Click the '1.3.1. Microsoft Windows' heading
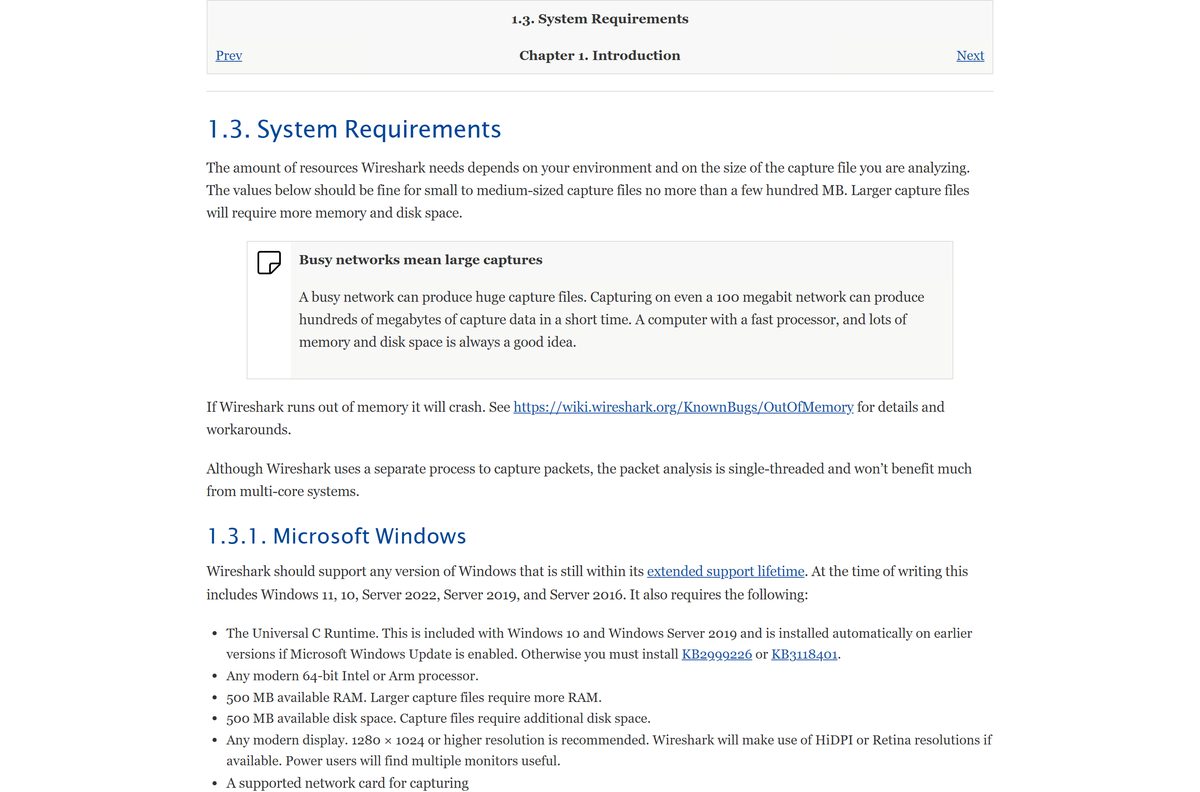 point(337,536)
